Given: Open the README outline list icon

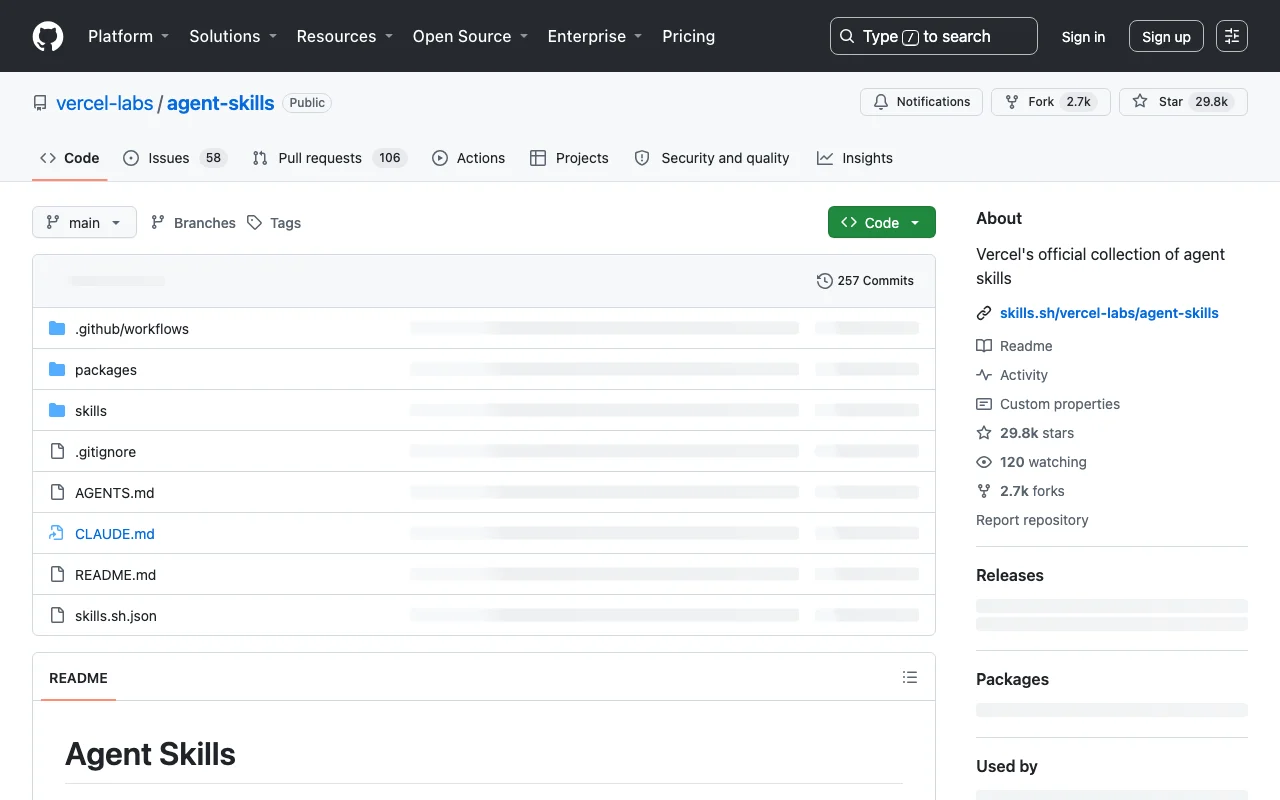Looking at the screenshot, I should click(x=910, y=677).
